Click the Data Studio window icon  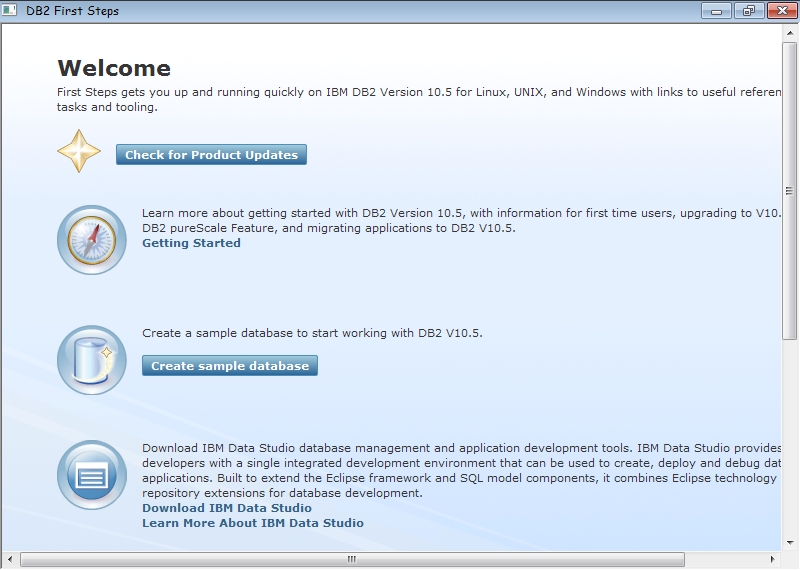pos(92,475)
